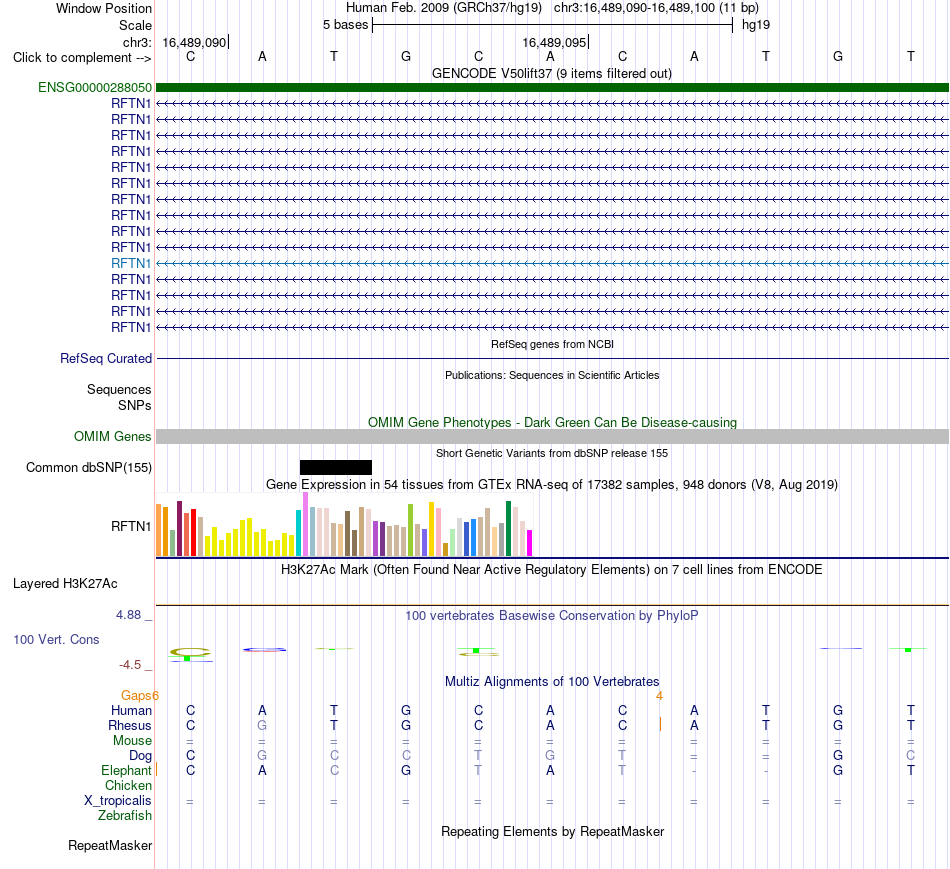Select the Common dbSNP(155) track label

(x=88, y=467)
